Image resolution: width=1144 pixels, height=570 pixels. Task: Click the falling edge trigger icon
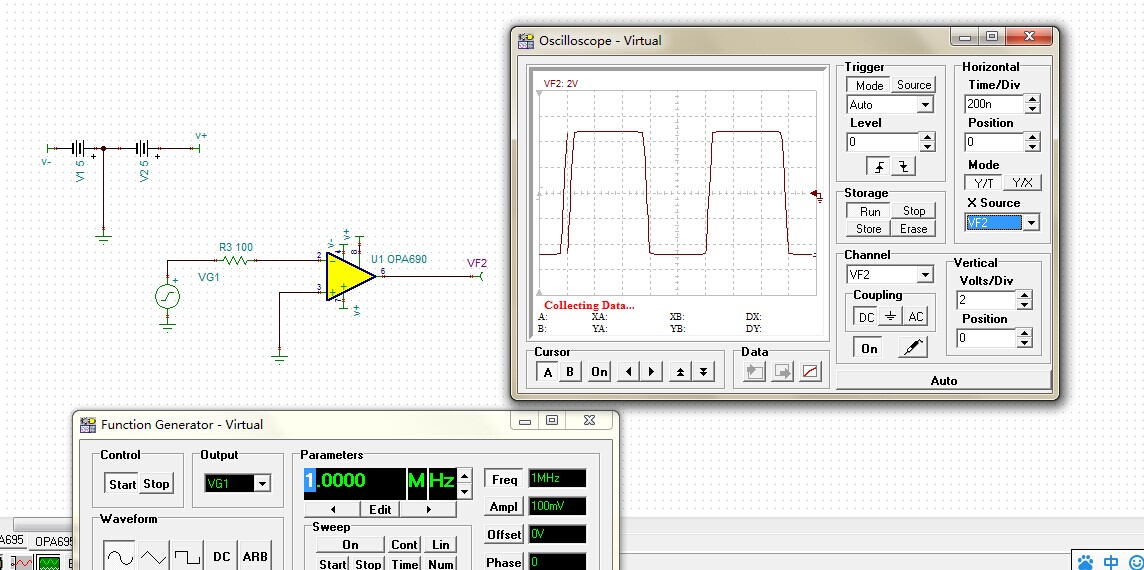click(x=904, y=167)
